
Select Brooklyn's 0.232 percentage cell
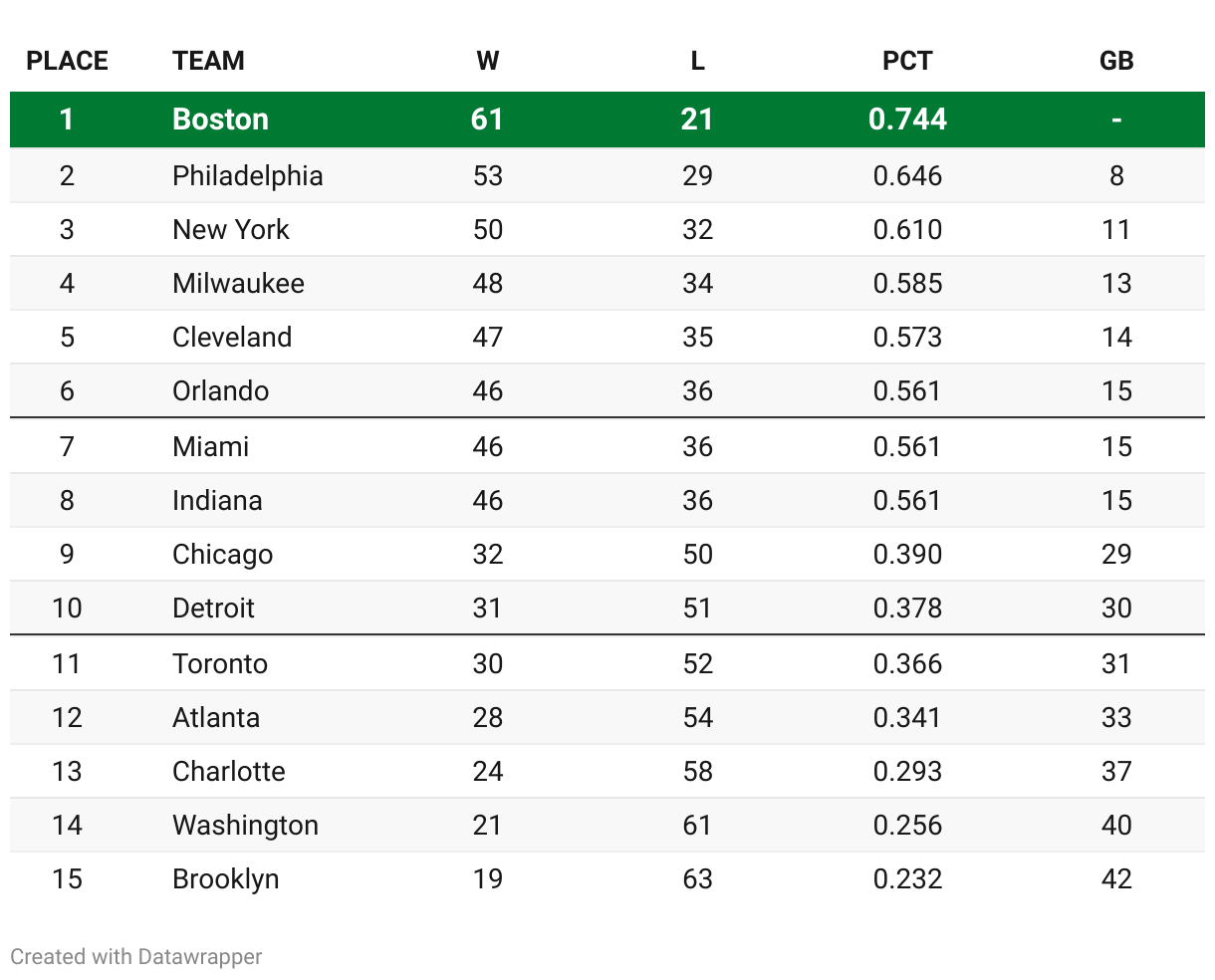(907, 879)
